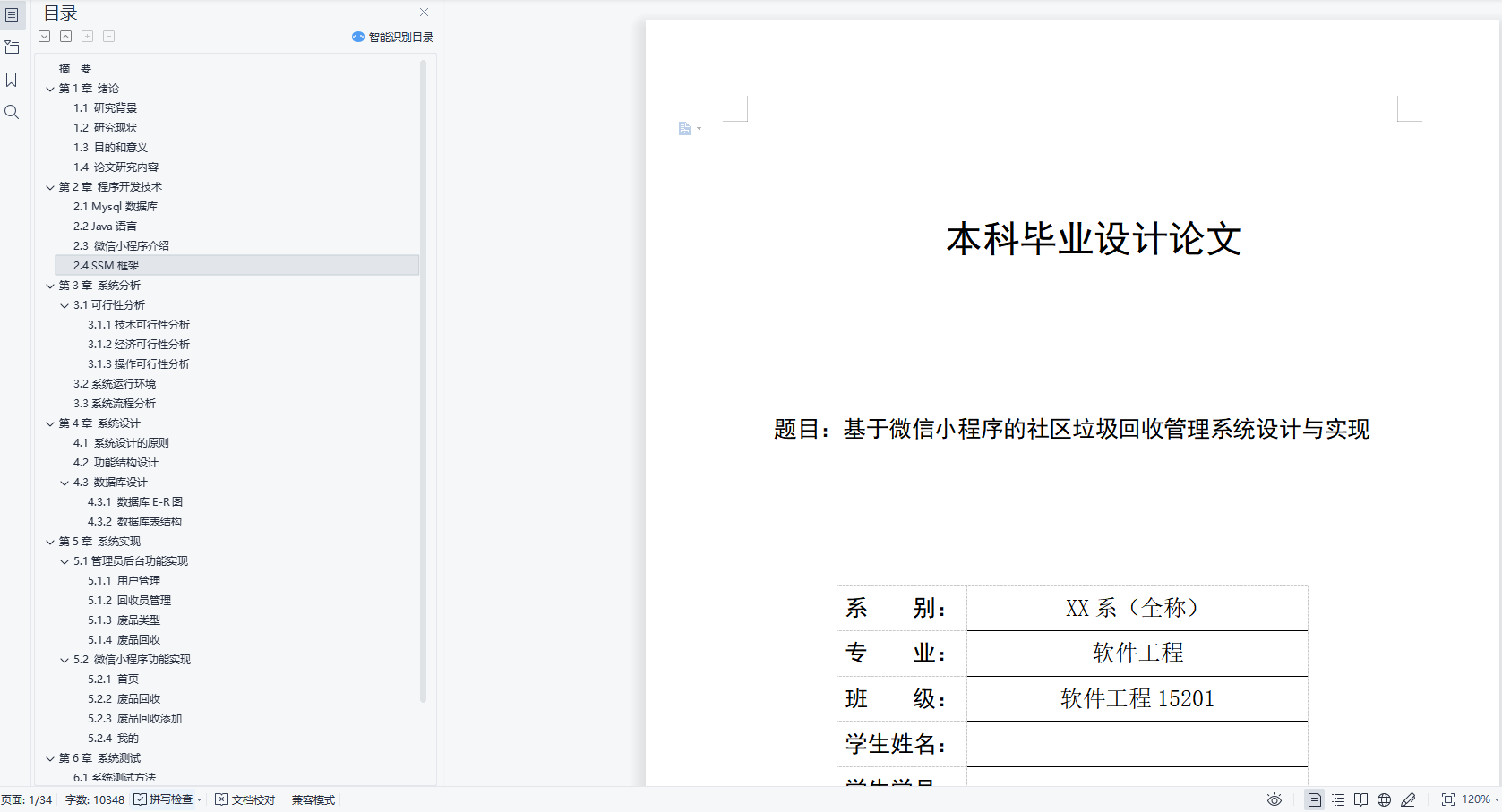The width and height of the screenshot is (1502, 812).
Task: Click 兼容模式 in status bar
Action: [313, 799]
